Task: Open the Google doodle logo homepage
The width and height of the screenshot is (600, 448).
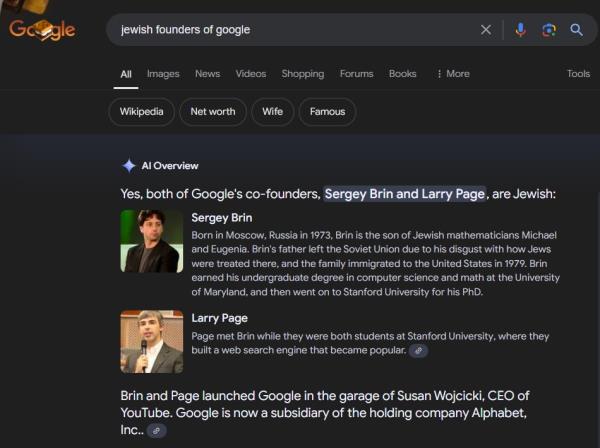Action: pos(42,29)
